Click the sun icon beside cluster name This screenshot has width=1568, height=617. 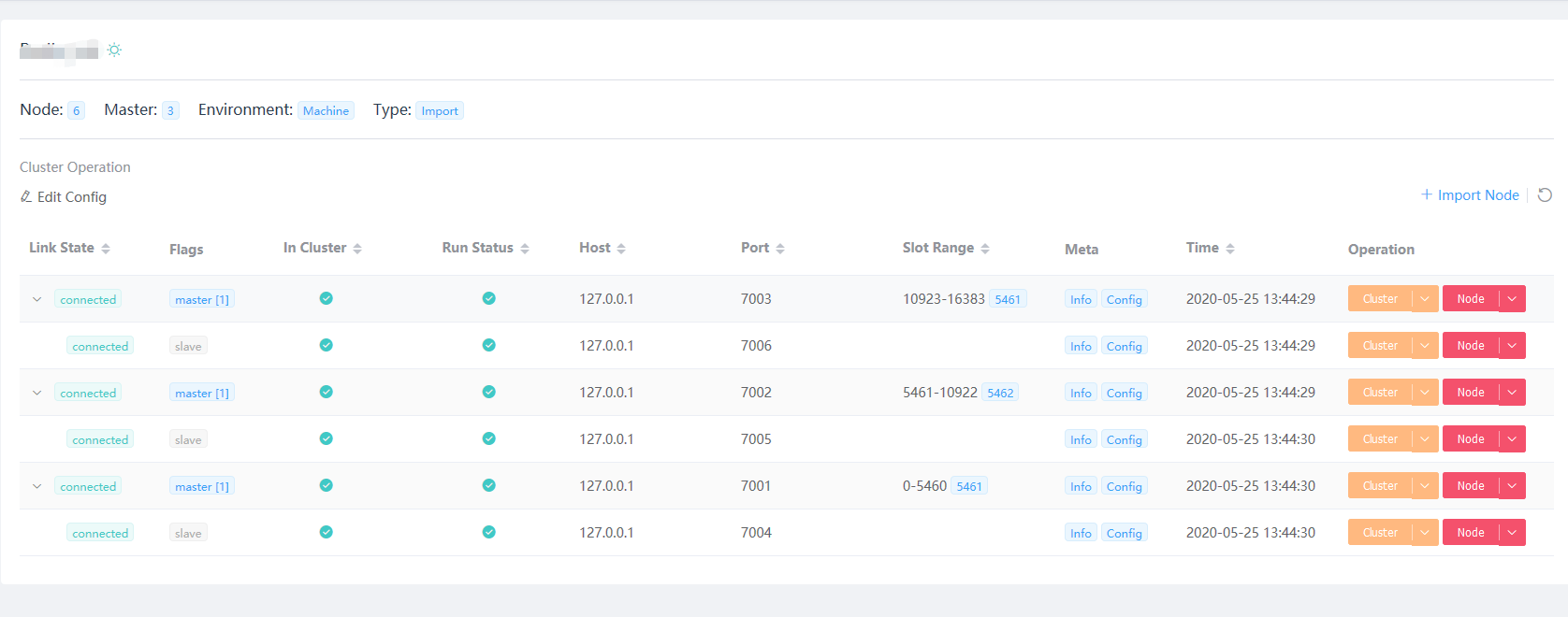point(114,50)
